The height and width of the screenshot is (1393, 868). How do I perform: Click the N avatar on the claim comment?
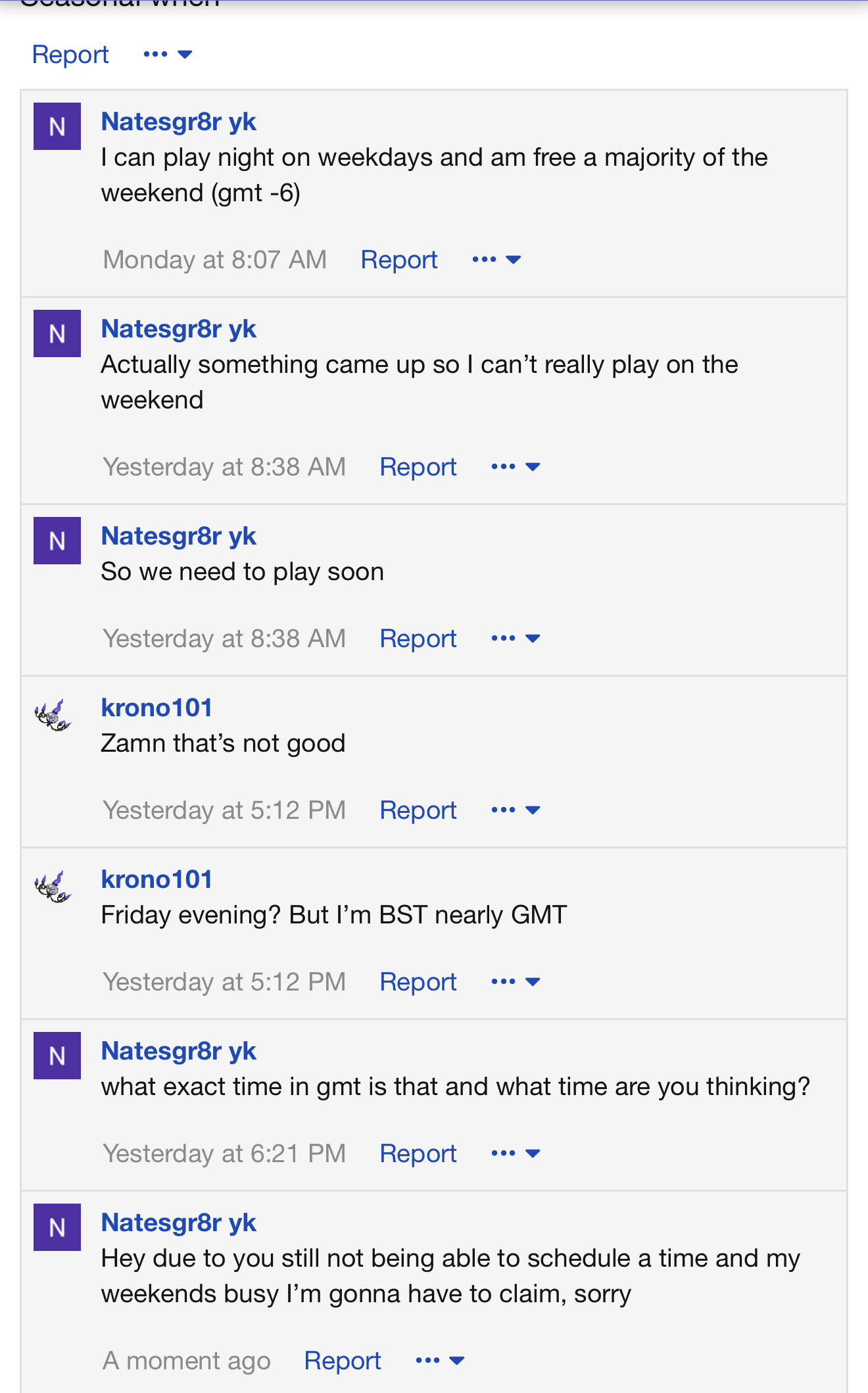tap(57, 1227)
